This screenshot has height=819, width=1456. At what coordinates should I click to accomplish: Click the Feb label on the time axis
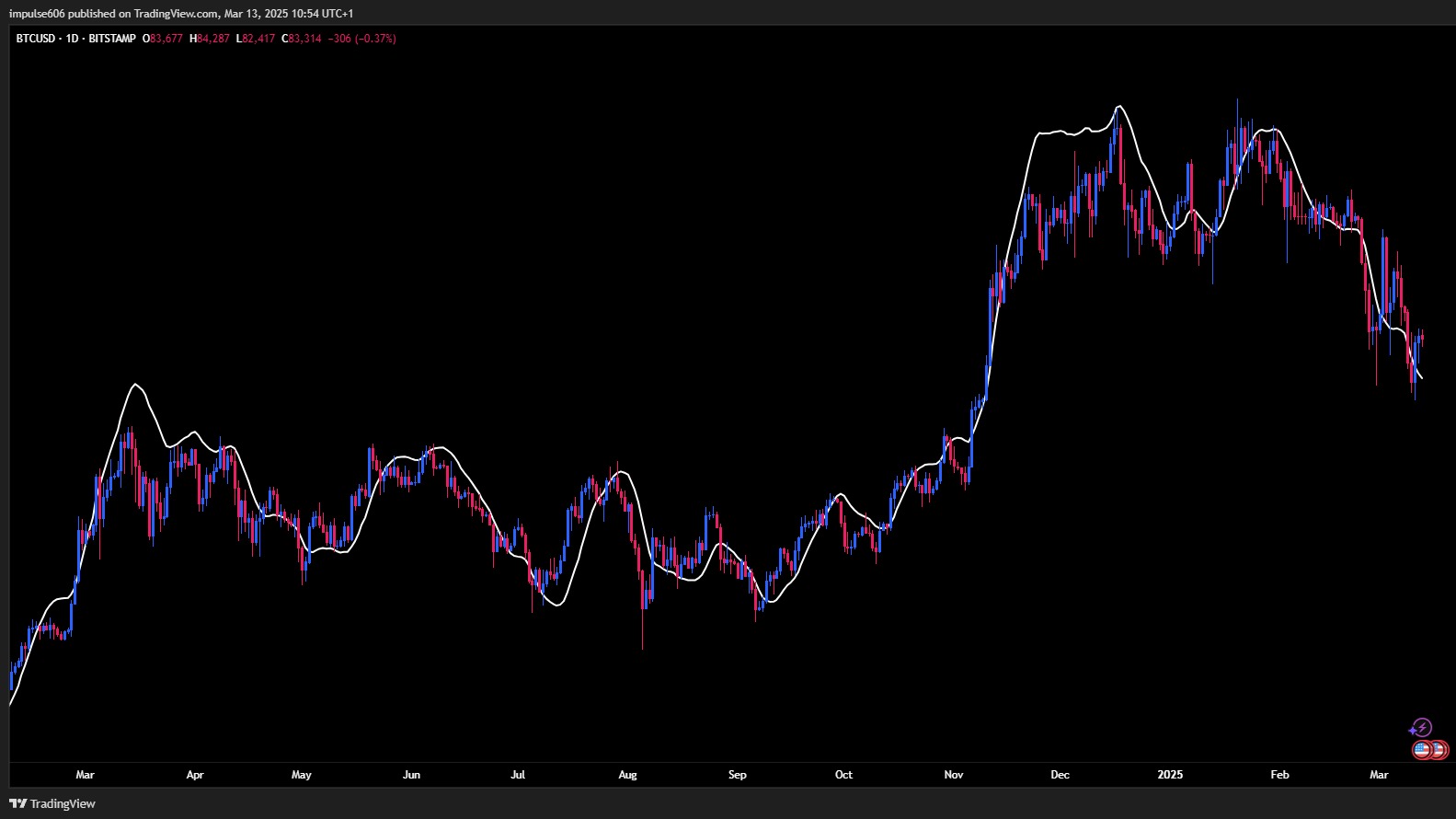[1279, 775]
